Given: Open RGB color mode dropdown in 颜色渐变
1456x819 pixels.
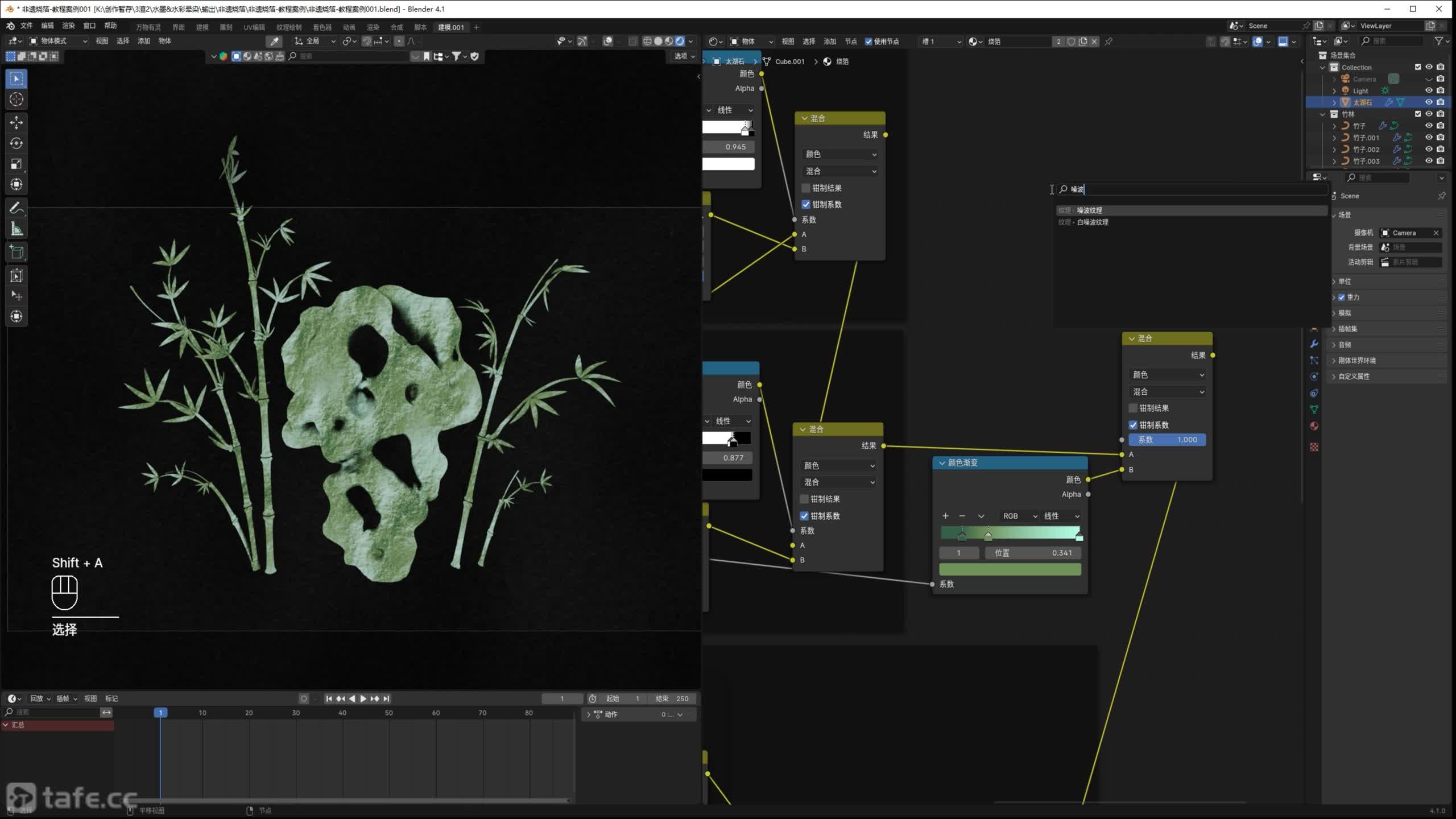Looking at the screenshot, I should click(1019, 516).
